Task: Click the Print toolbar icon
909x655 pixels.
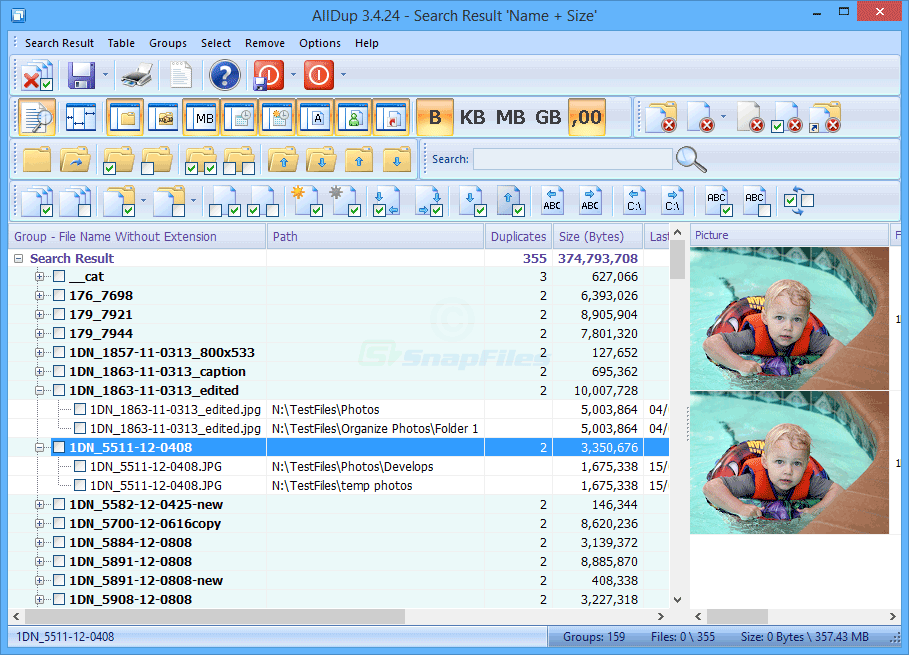Action: pos(137,75)
